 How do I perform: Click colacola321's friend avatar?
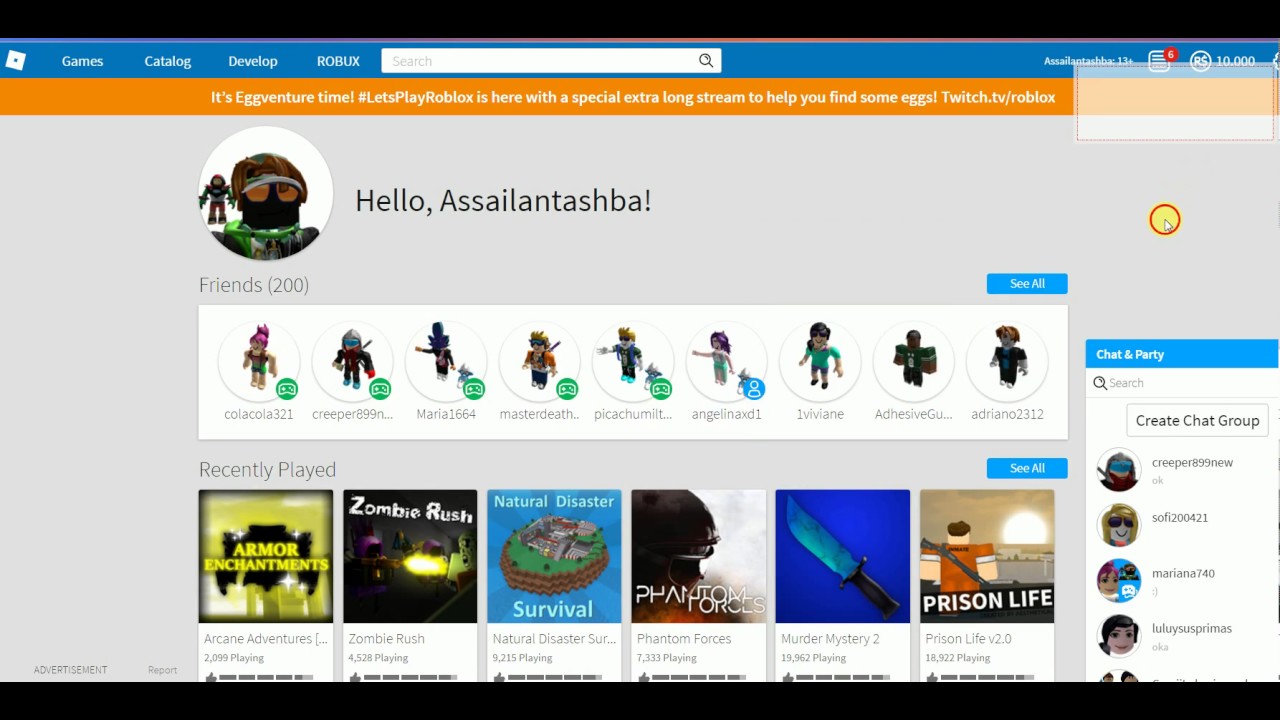point(259,360)
